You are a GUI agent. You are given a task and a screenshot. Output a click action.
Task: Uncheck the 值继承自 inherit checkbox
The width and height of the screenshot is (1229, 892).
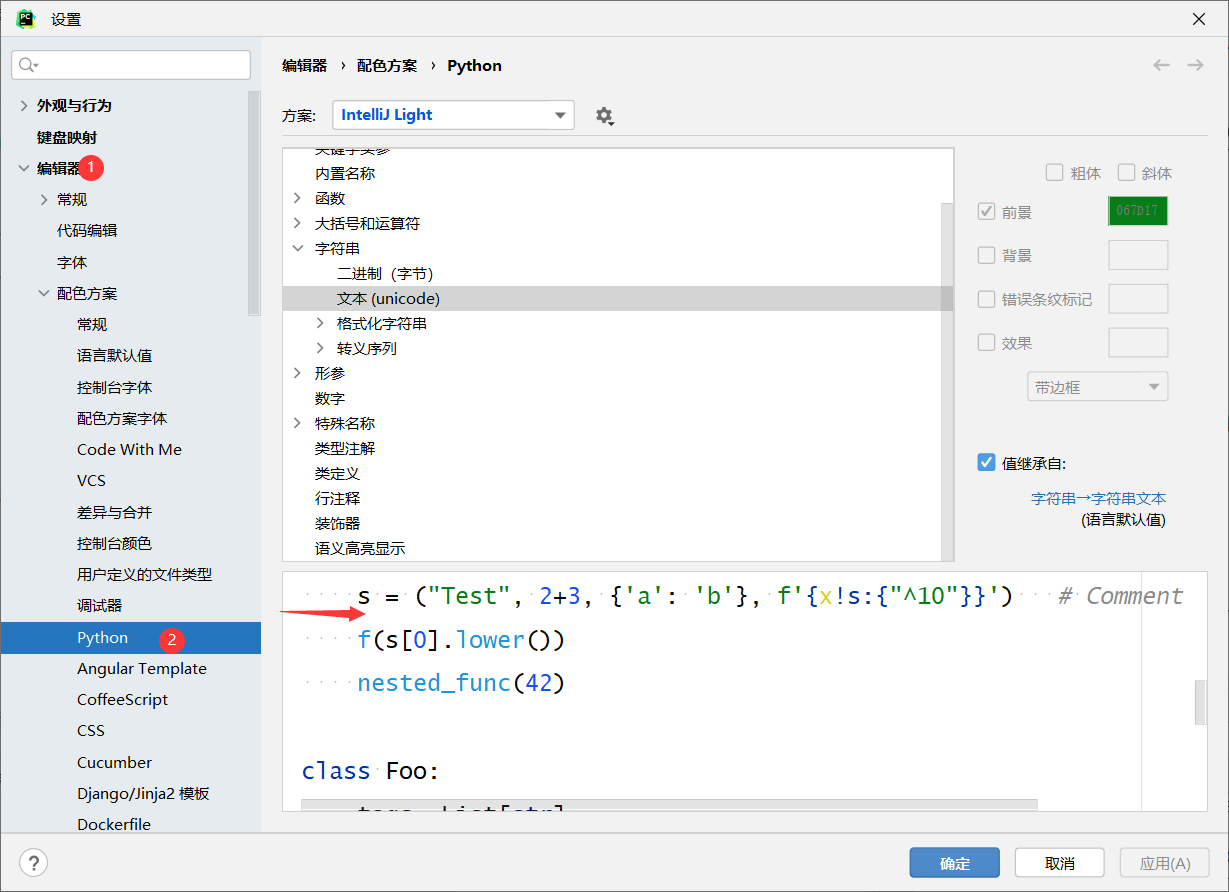click(986, 463)
